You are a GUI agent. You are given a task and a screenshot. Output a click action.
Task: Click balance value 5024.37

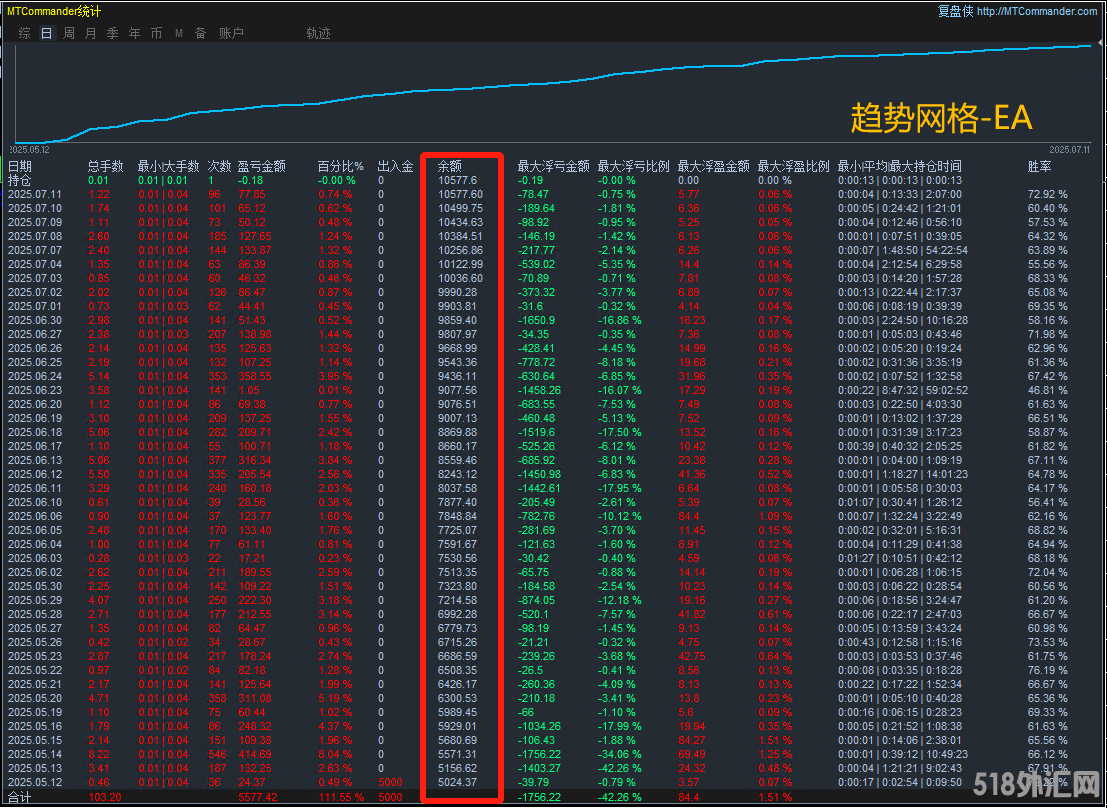pyautogui.click(x=457, y=782)
